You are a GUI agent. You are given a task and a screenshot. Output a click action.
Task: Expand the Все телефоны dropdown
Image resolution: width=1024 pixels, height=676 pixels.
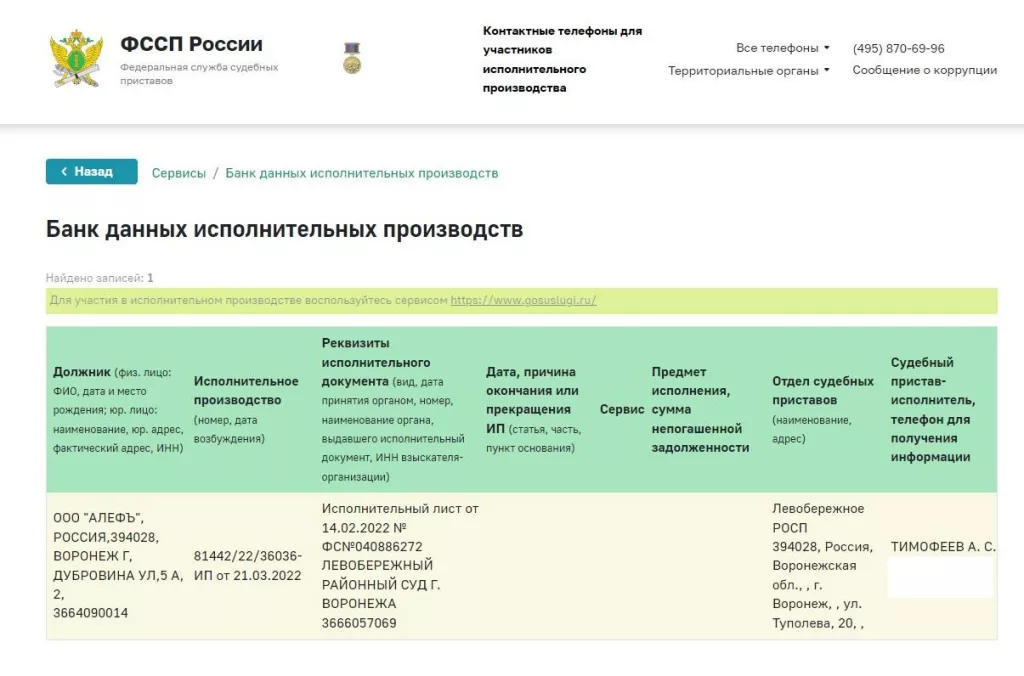click(782, 48)
